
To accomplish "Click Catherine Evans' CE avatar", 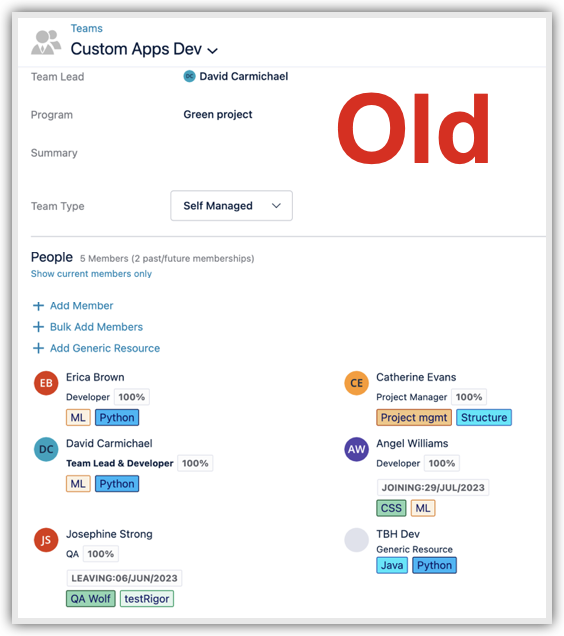I will [356, 383].
